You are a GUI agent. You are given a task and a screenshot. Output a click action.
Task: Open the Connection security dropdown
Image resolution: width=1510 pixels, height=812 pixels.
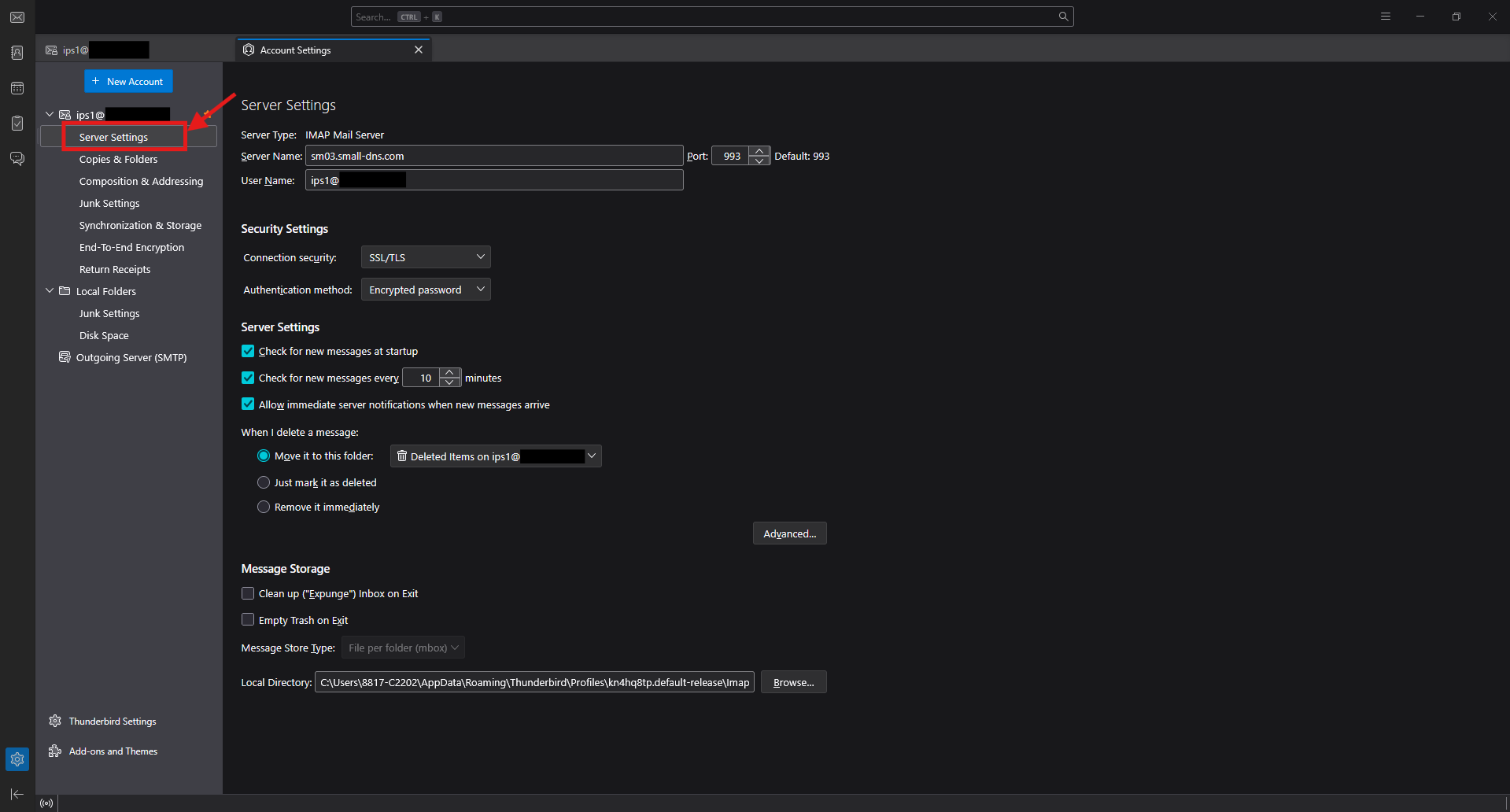(426, 257)
